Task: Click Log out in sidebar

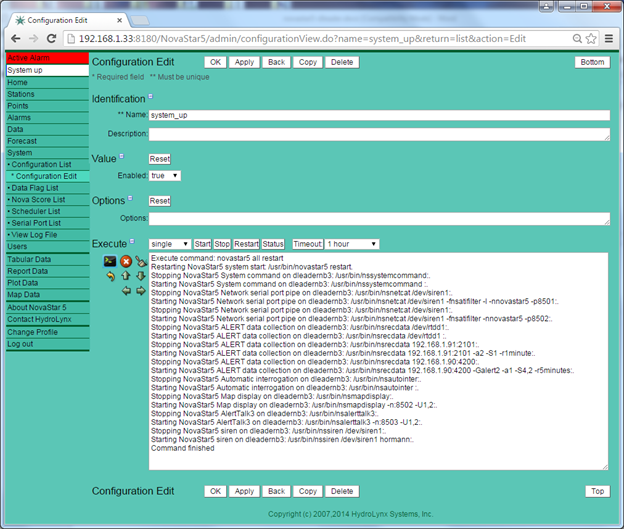Action: (47, 344)
